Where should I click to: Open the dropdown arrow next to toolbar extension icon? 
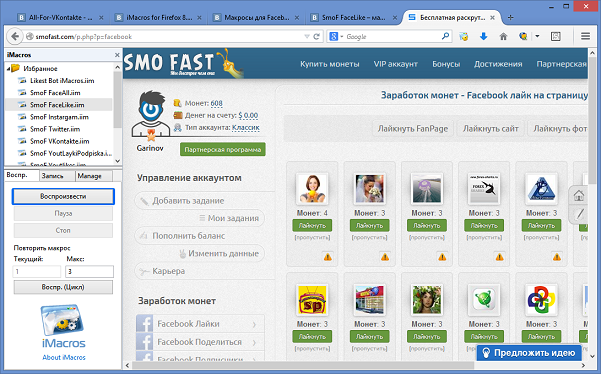pyautogui.click(x=537, y=36)
